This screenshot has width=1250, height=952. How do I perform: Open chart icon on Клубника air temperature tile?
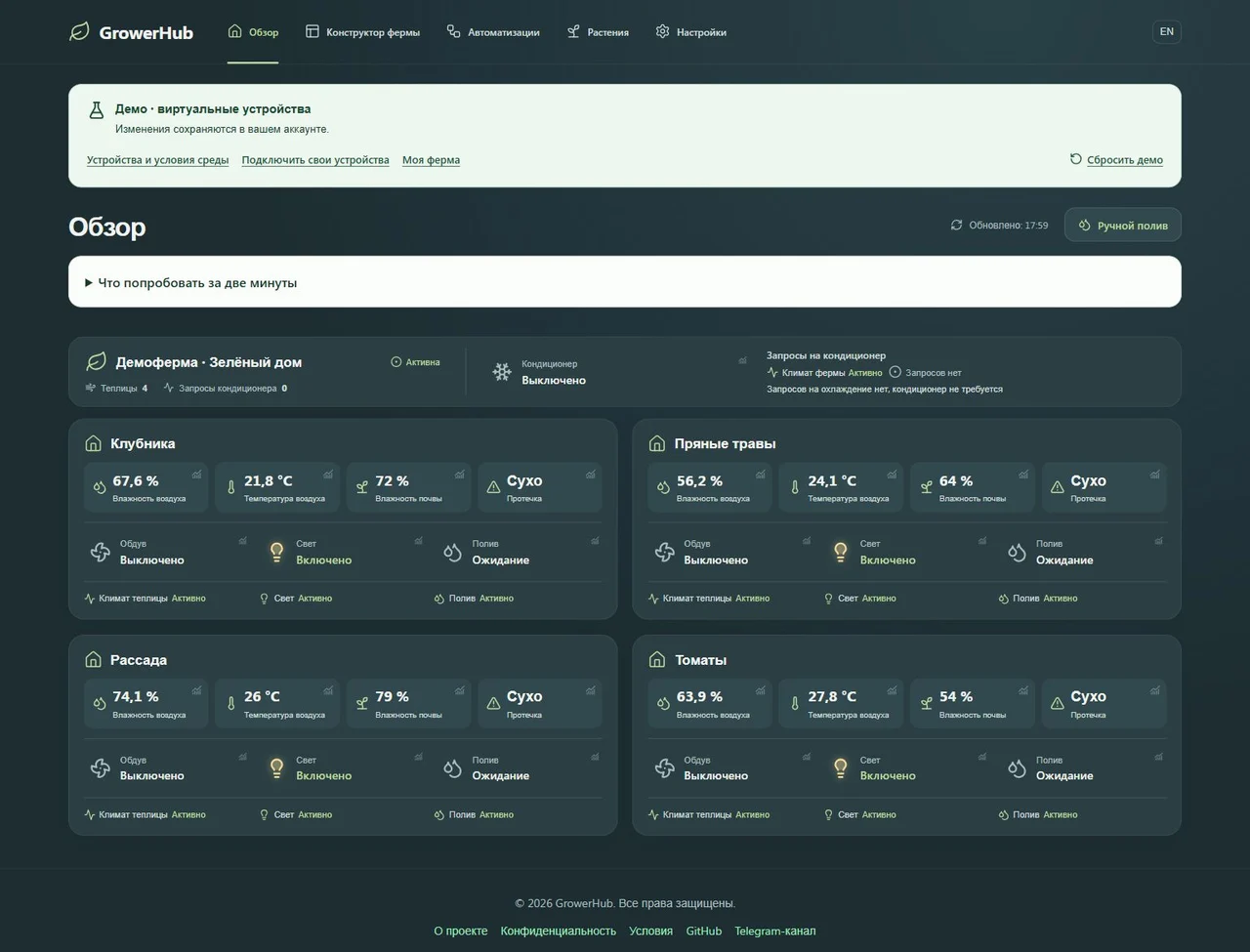328,475
